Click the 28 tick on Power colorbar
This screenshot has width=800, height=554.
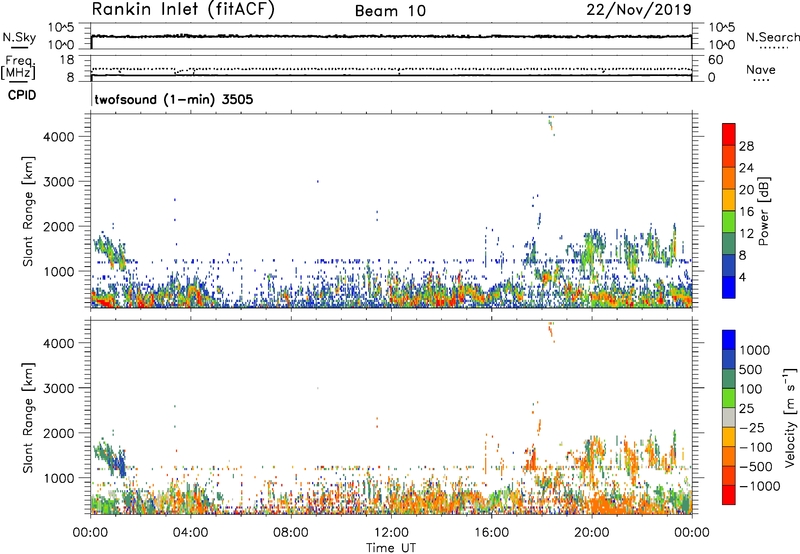(746, 146)
